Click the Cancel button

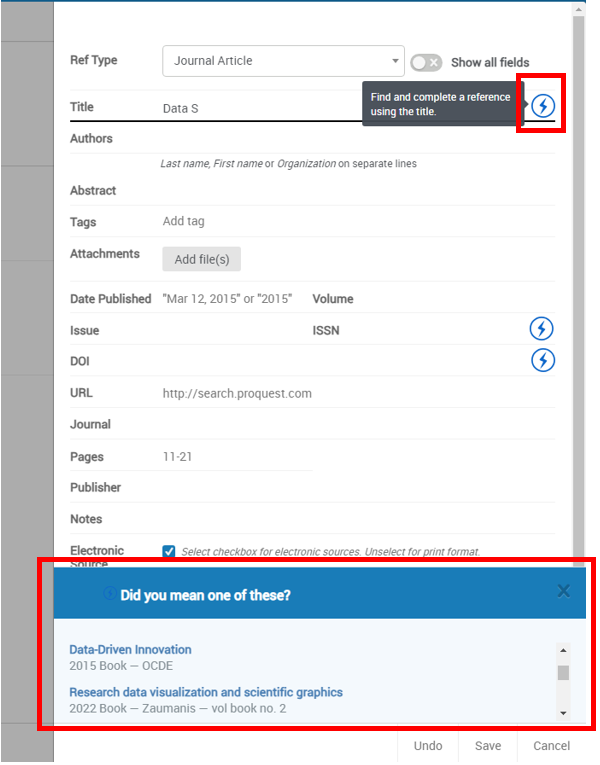coord(551,746)
